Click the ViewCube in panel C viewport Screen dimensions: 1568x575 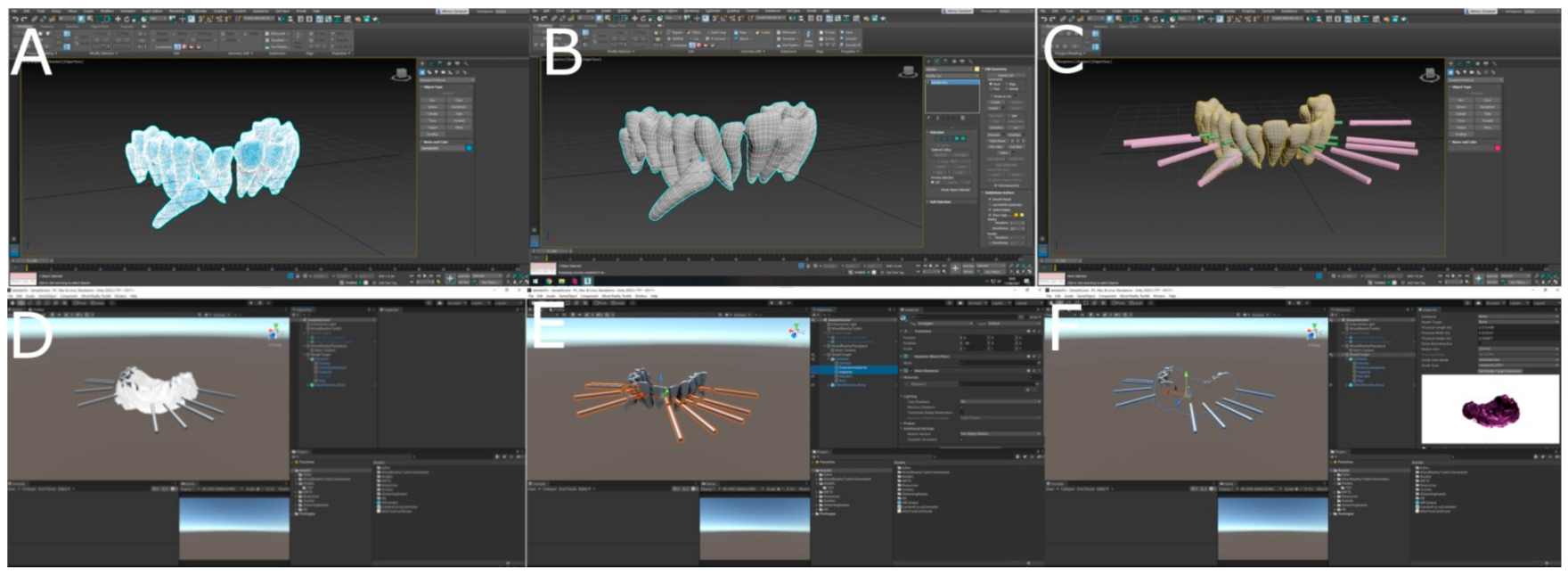[x=1430, y=75]
